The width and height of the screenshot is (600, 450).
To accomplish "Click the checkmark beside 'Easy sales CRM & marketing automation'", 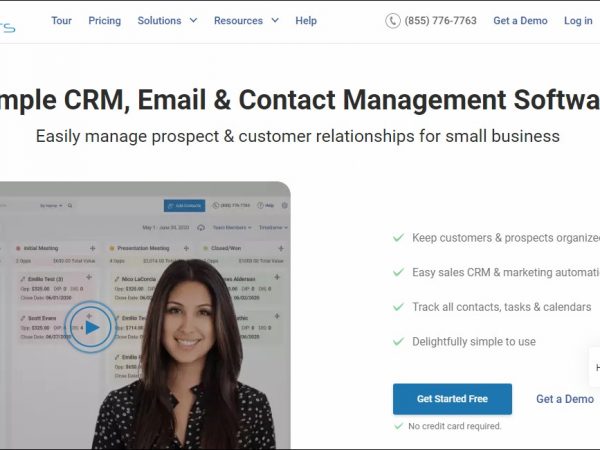I will (x=398, y=272).
